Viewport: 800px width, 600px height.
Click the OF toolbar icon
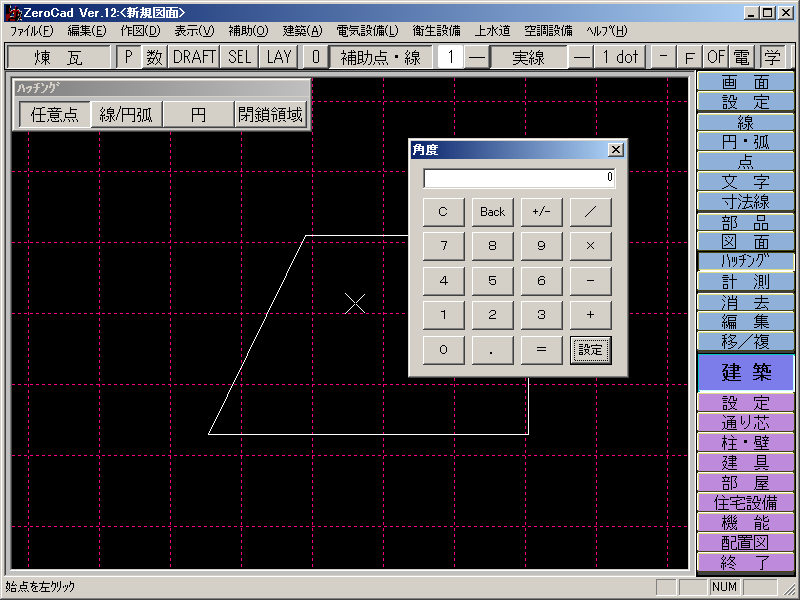coord(716,57)
